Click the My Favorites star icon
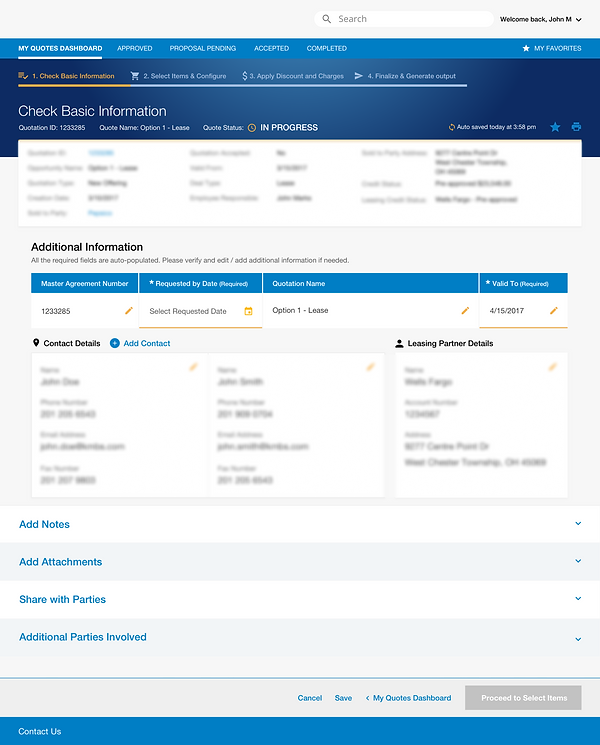 tap(526, 48)
